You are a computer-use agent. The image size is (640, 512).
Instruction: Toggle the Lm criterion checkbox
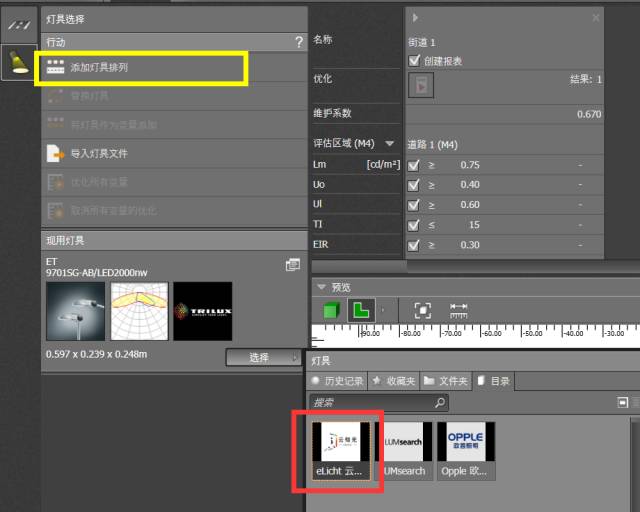pyautogui.click(x=413, y=165)
